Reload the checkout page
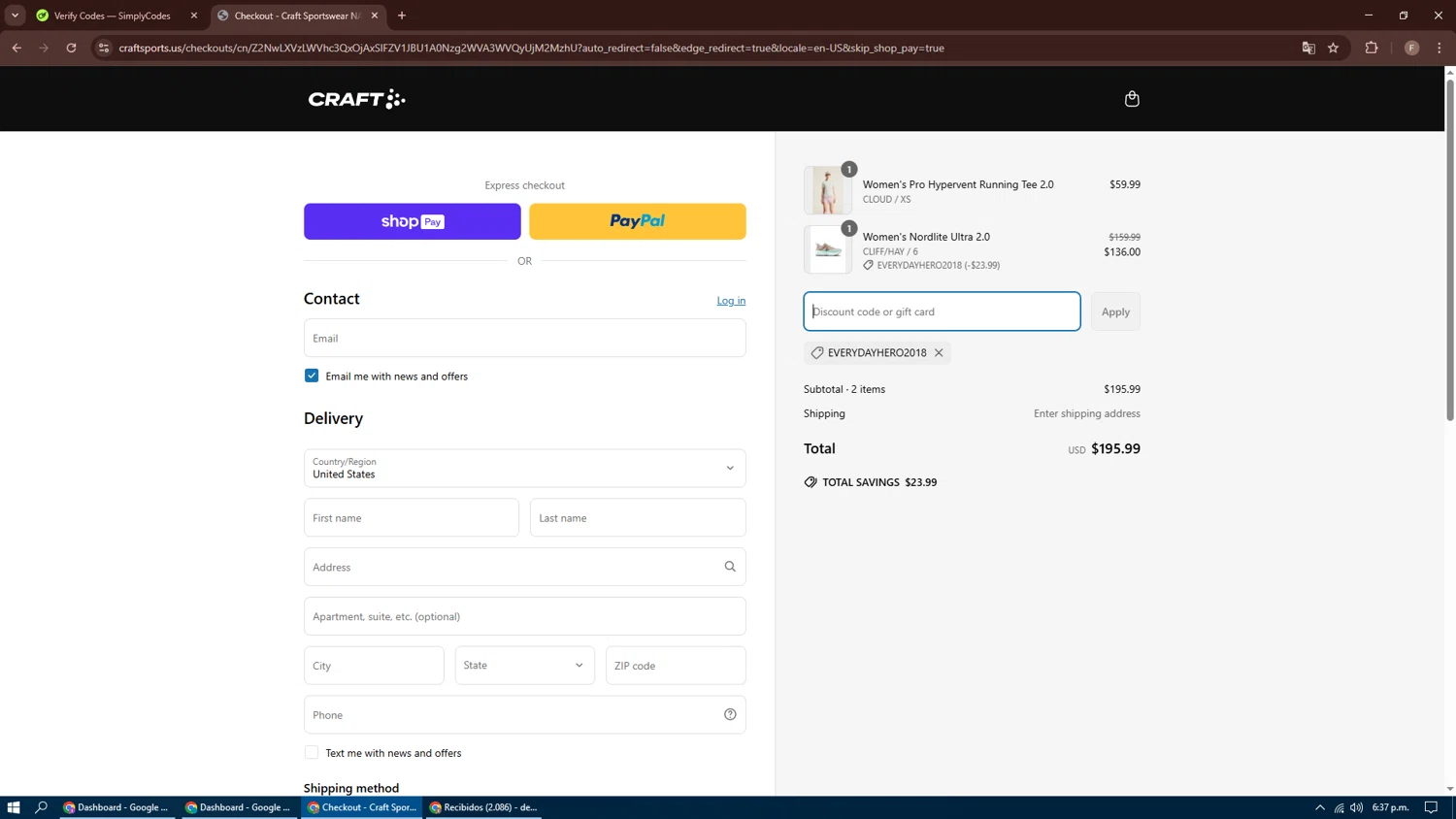This screenshot has height=819, width=1456. [x=71, y=48]
